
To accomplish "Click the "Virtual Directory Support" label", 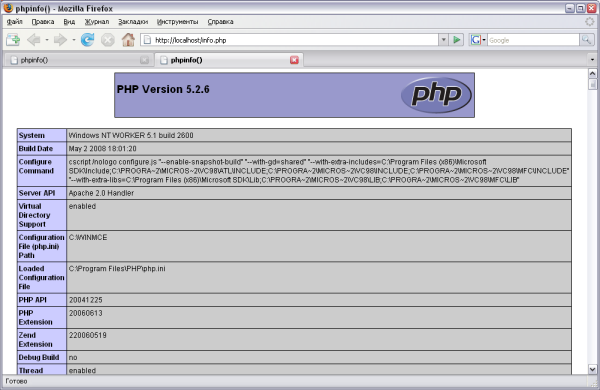I will click(x=34, y=215).
